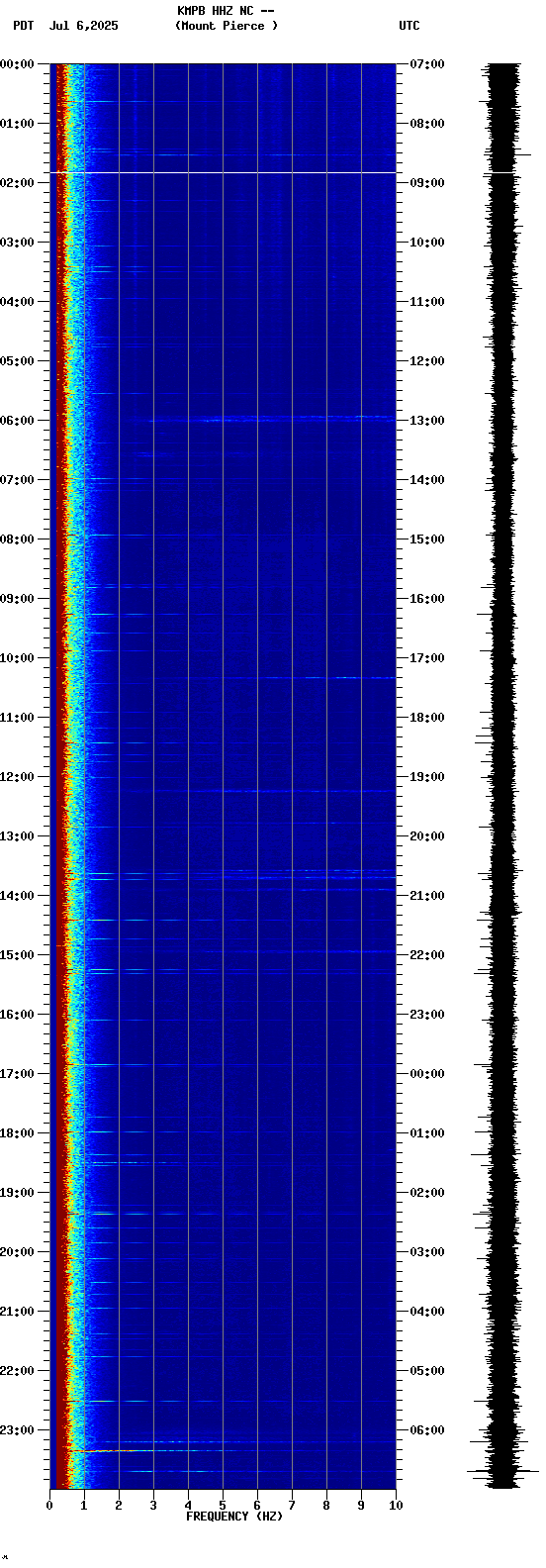
Task: Click the 13:00 UTC time label
Action: click(427, 421)
